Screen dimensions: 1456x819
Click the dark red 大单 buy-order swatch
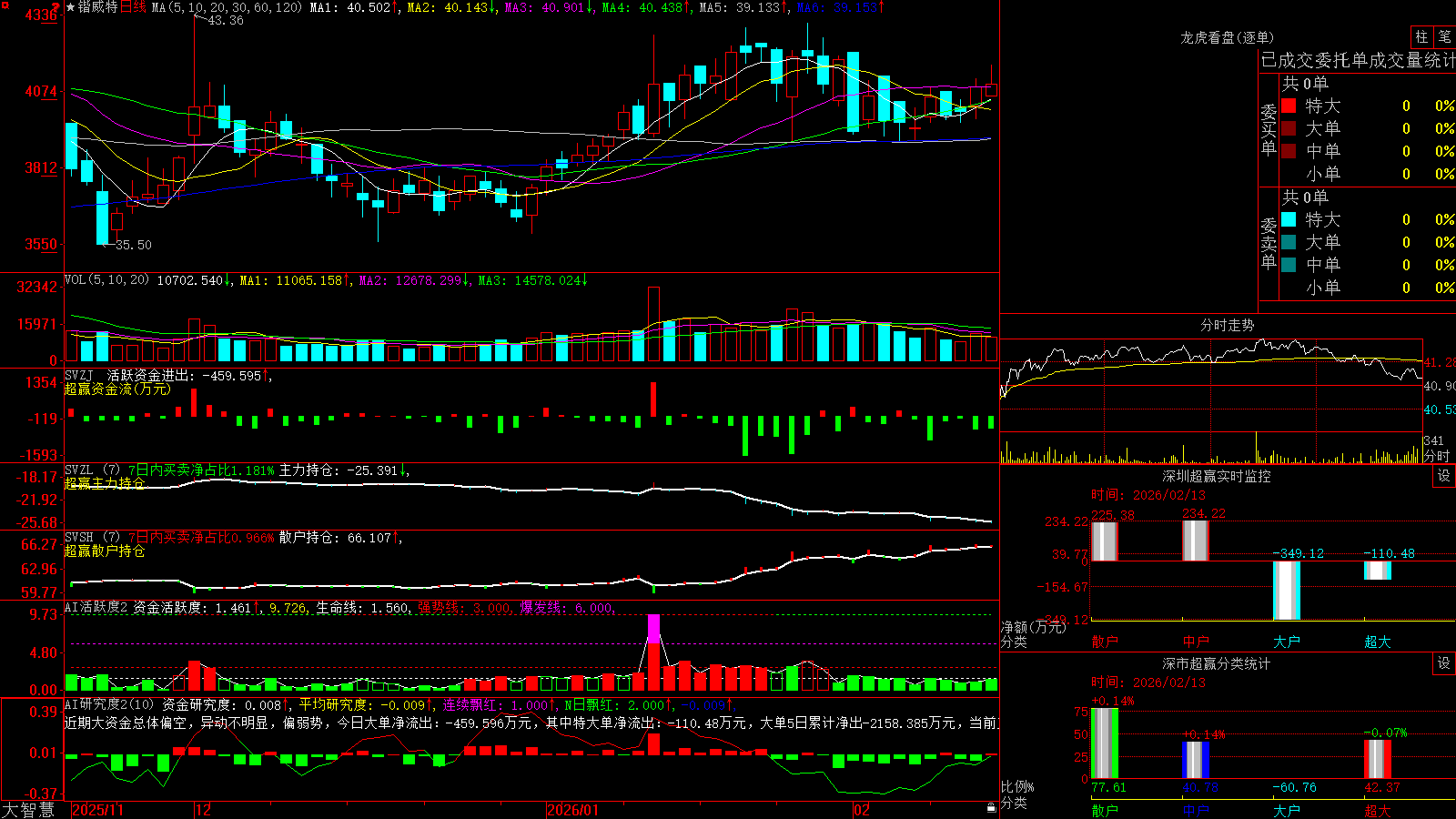click(x=1289, y=128)
